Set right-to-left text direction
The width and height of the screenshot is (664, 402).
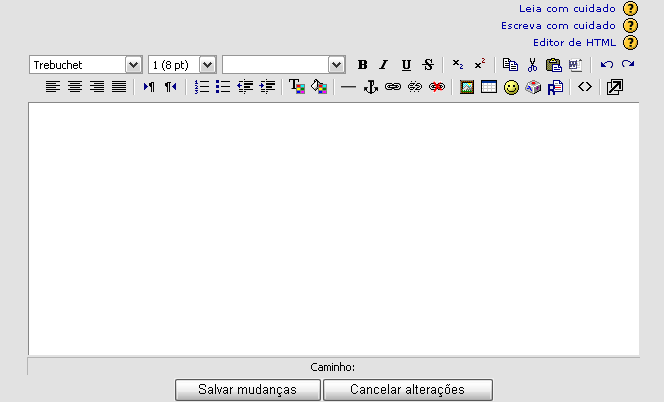[171, 87]
